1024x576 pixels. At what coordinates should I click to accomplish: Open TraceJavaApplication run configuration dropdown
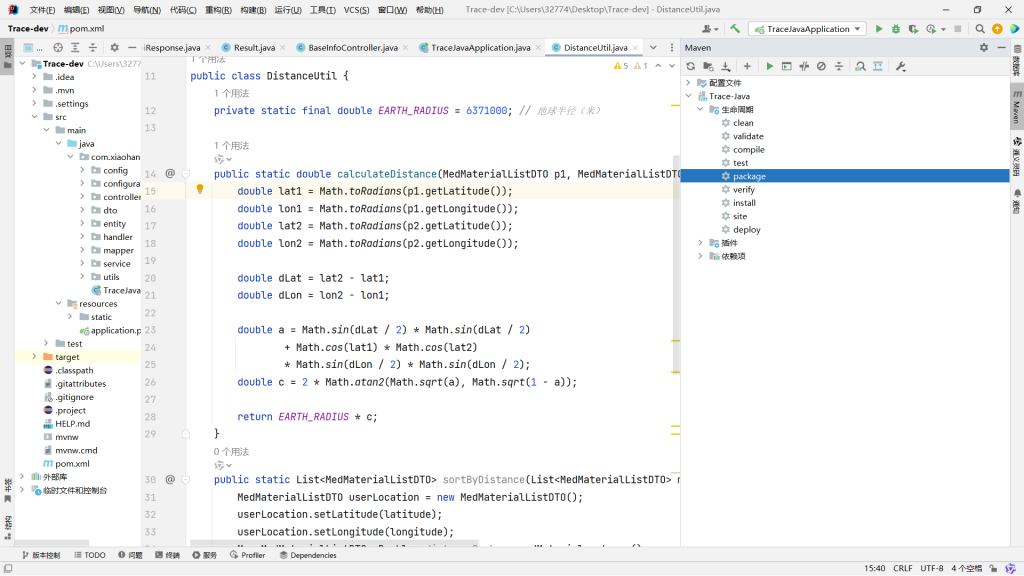click(x=808, y=29)
